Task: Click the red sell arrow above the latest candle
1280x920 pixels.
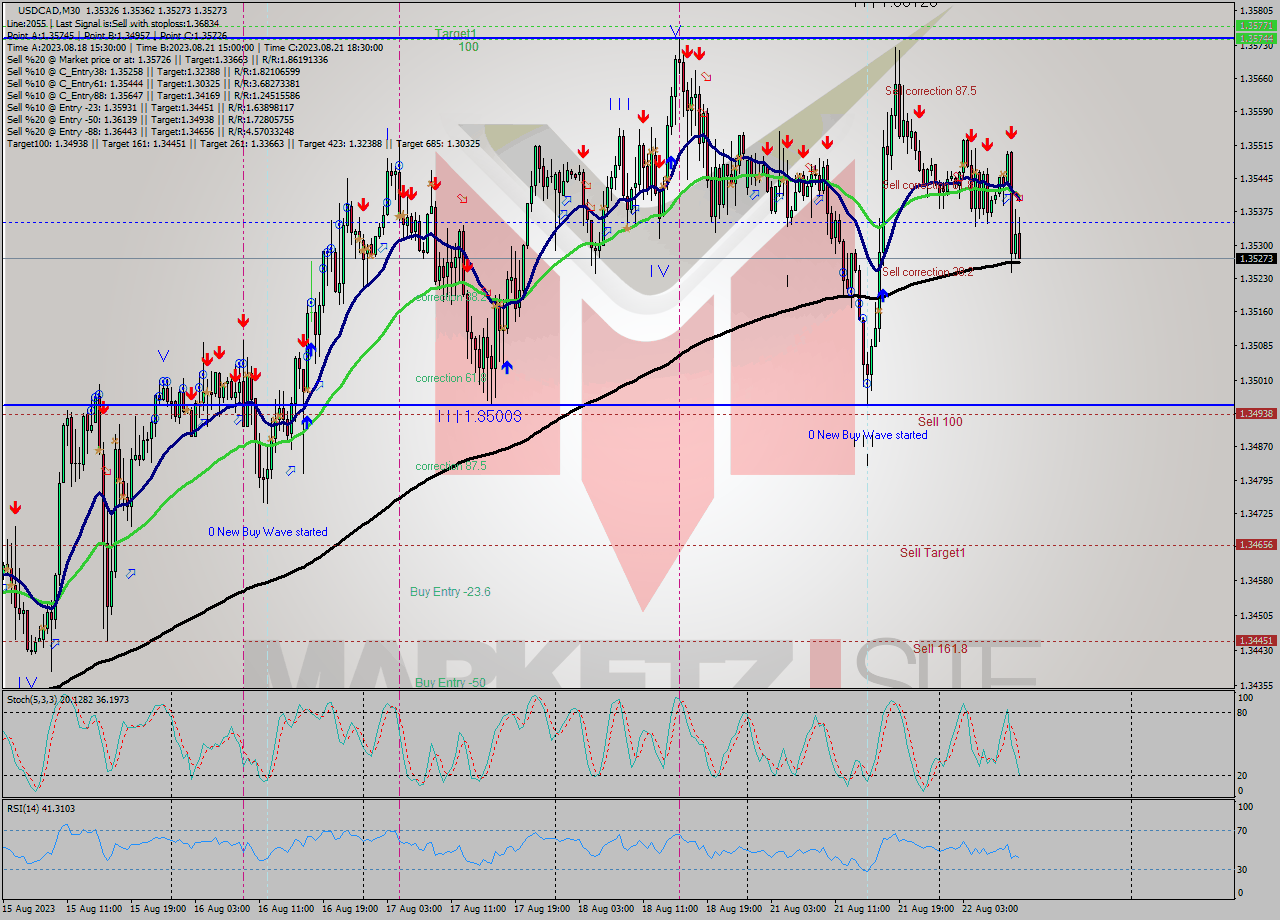Action: click(1011, 133)
